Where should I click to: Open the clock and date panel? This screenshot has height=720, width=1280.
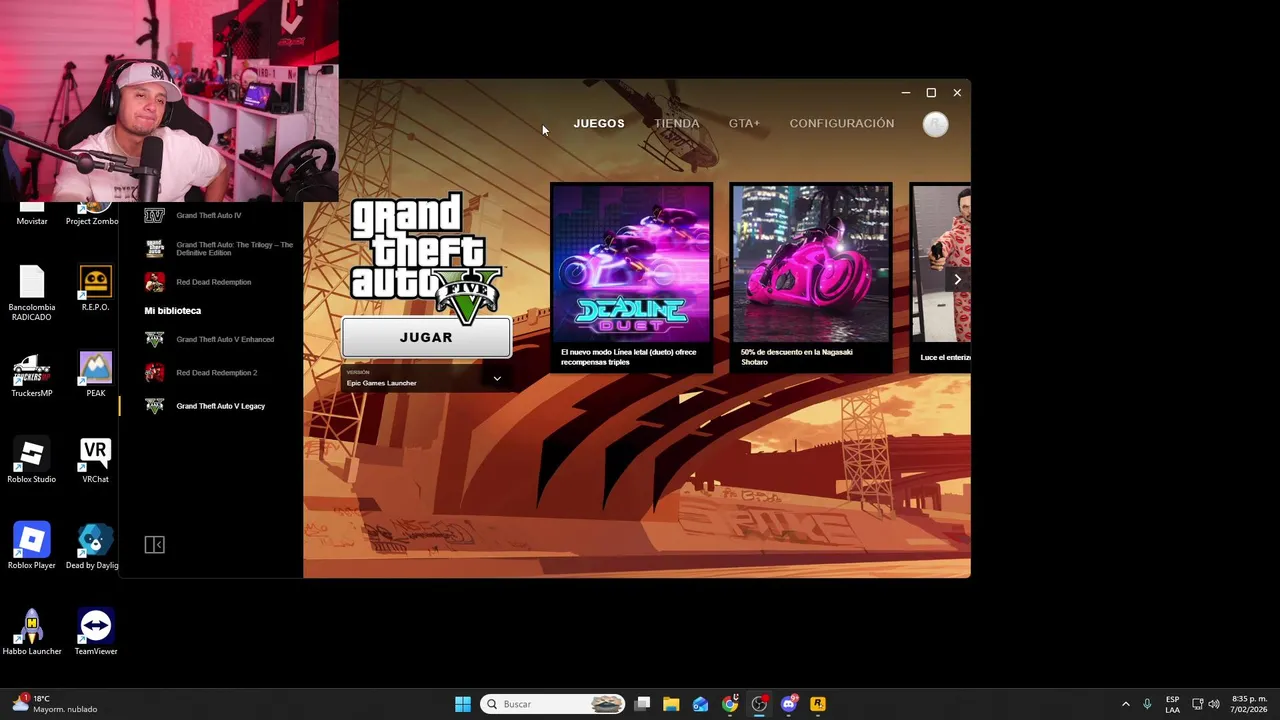coord(1249,704)
